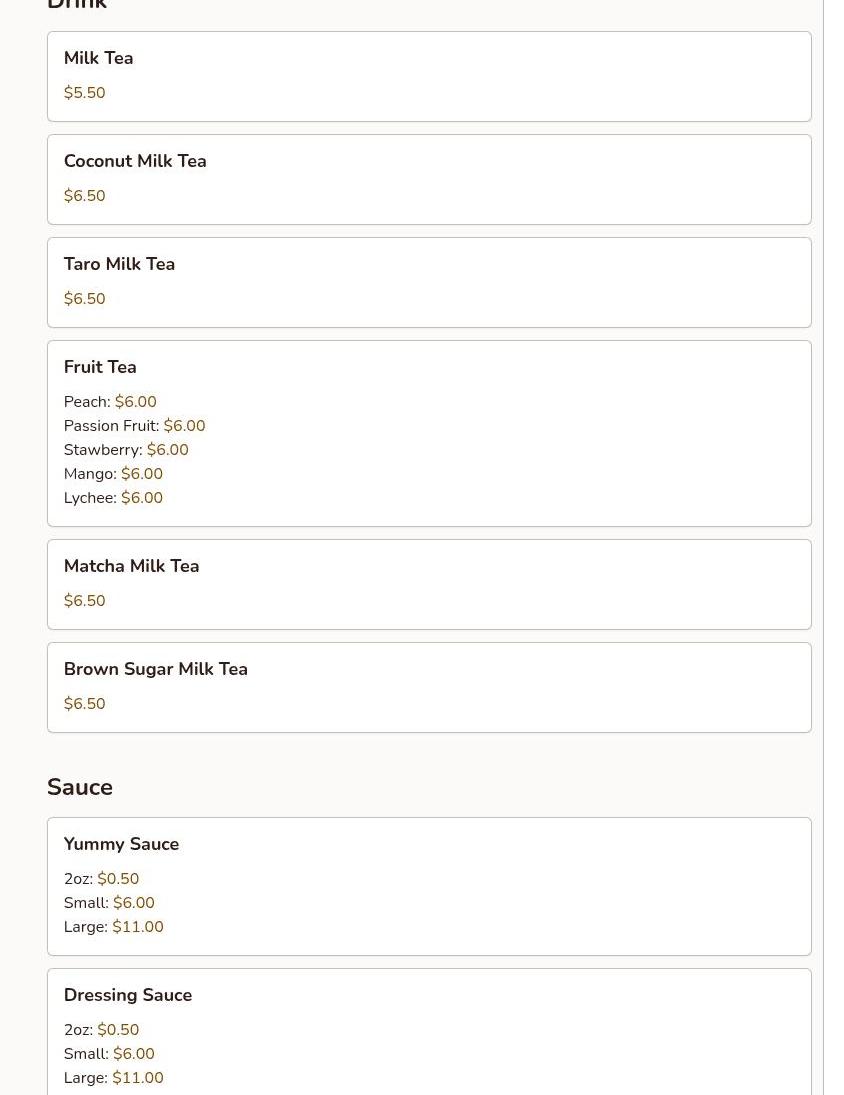Select Dressing Sauce Small size option
This screenshot has height=1095, width=844.
[x=109, y=1054]
